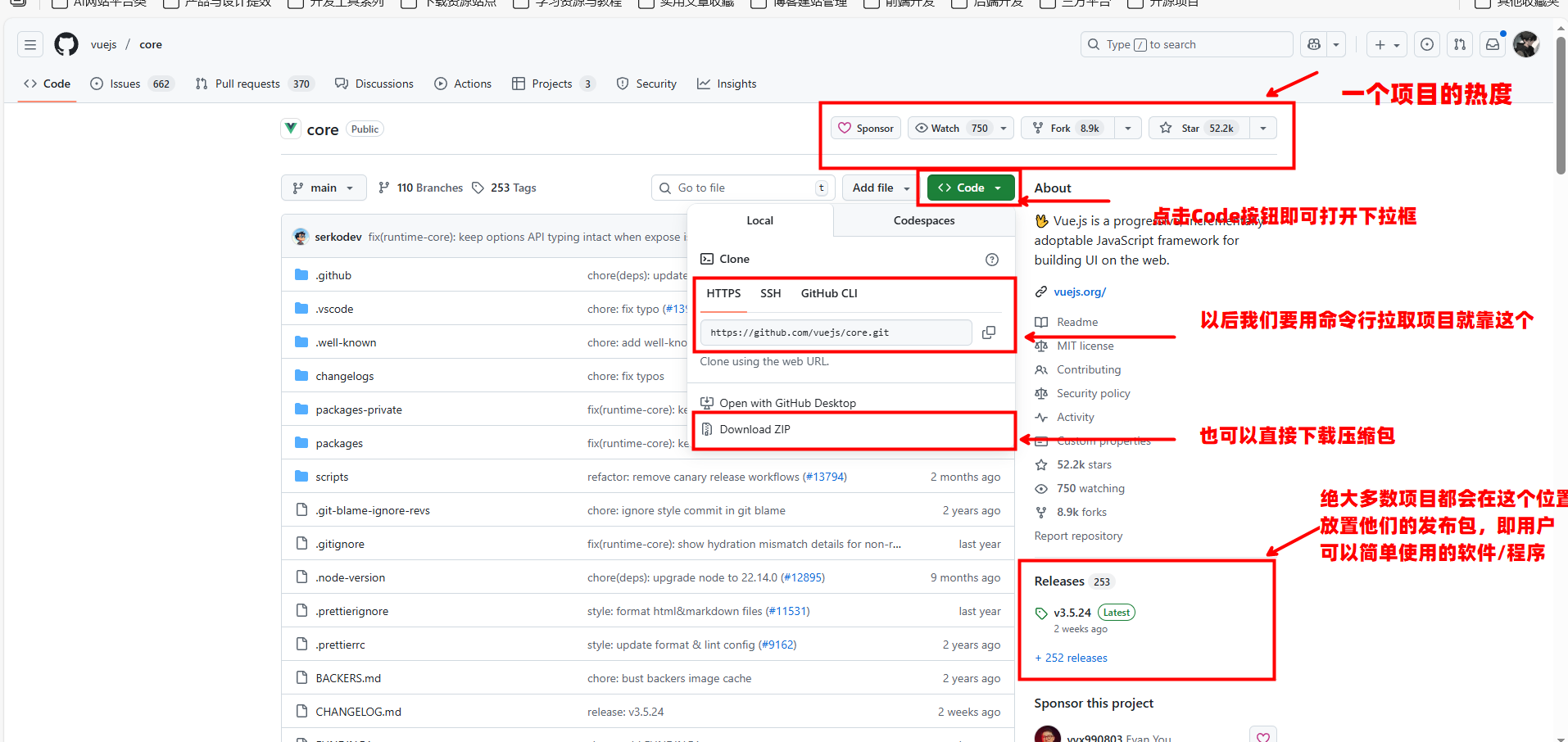Expand the main branch dropdown

coord(323,188)
